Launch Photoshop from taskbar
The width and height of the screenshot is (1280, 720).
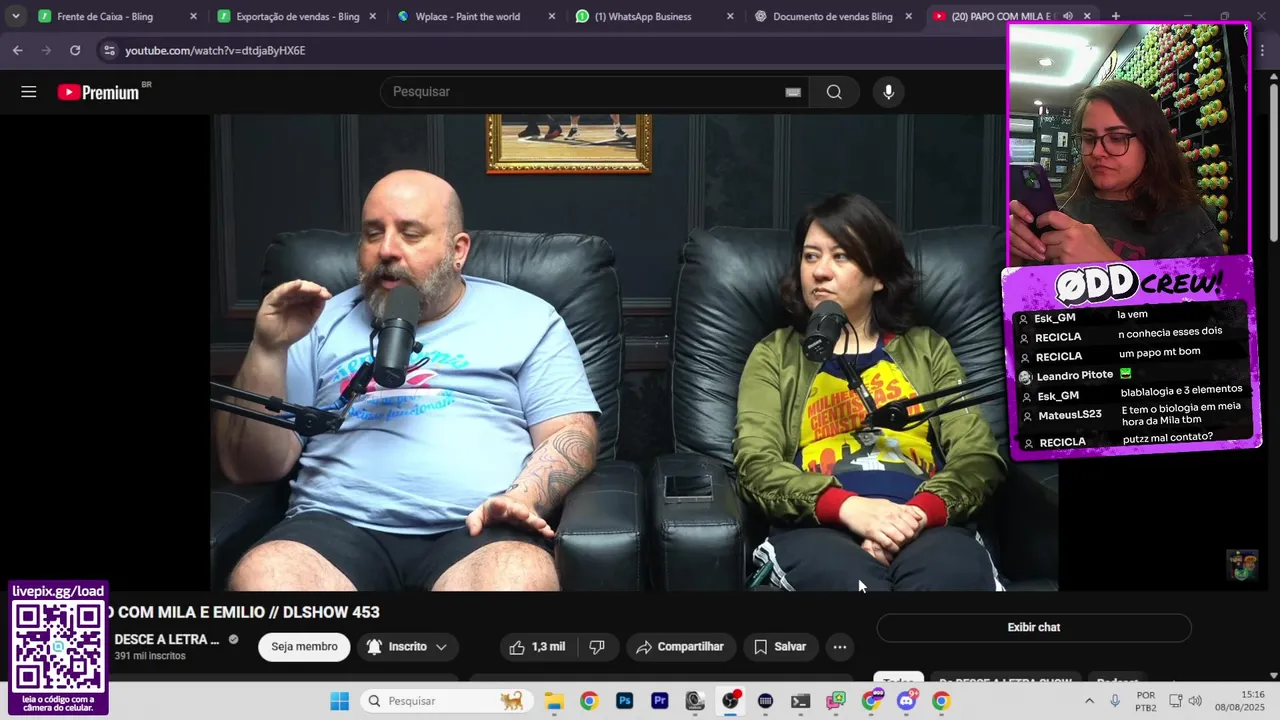[625, 701]
